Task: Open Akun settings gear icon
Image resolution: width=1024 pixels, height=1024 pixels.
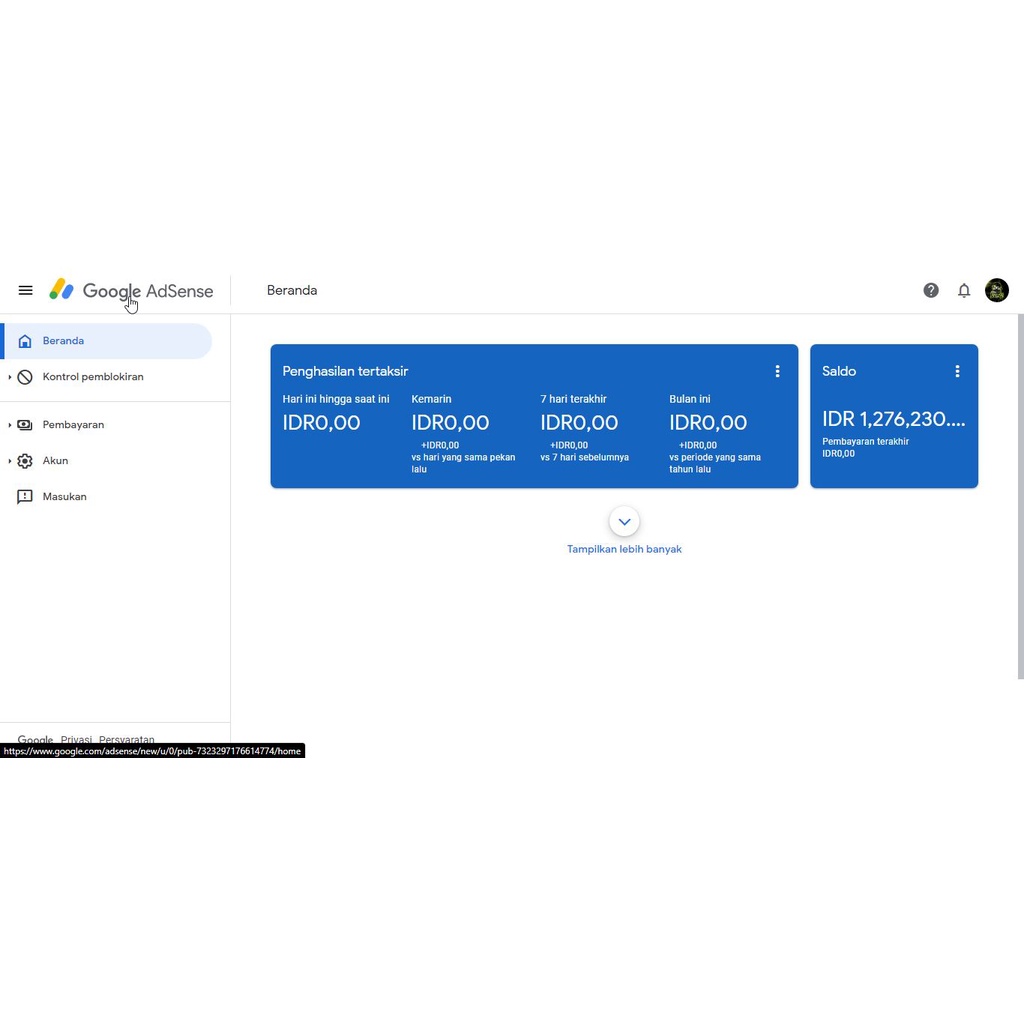Action: point(24,460)
